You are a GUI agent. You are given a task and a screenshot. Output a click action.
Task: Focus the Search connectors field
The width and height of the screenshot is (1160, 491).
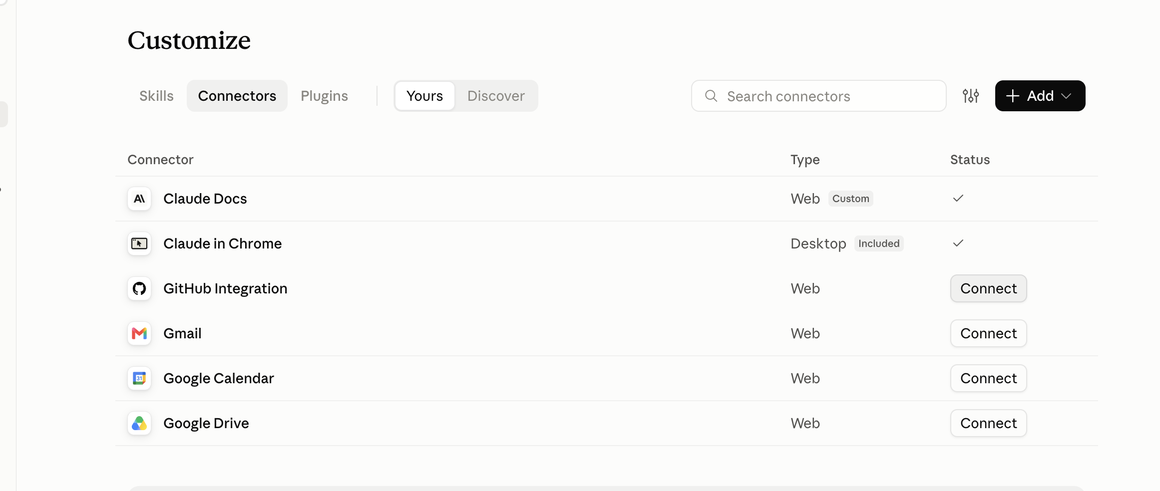click(819, 96)
